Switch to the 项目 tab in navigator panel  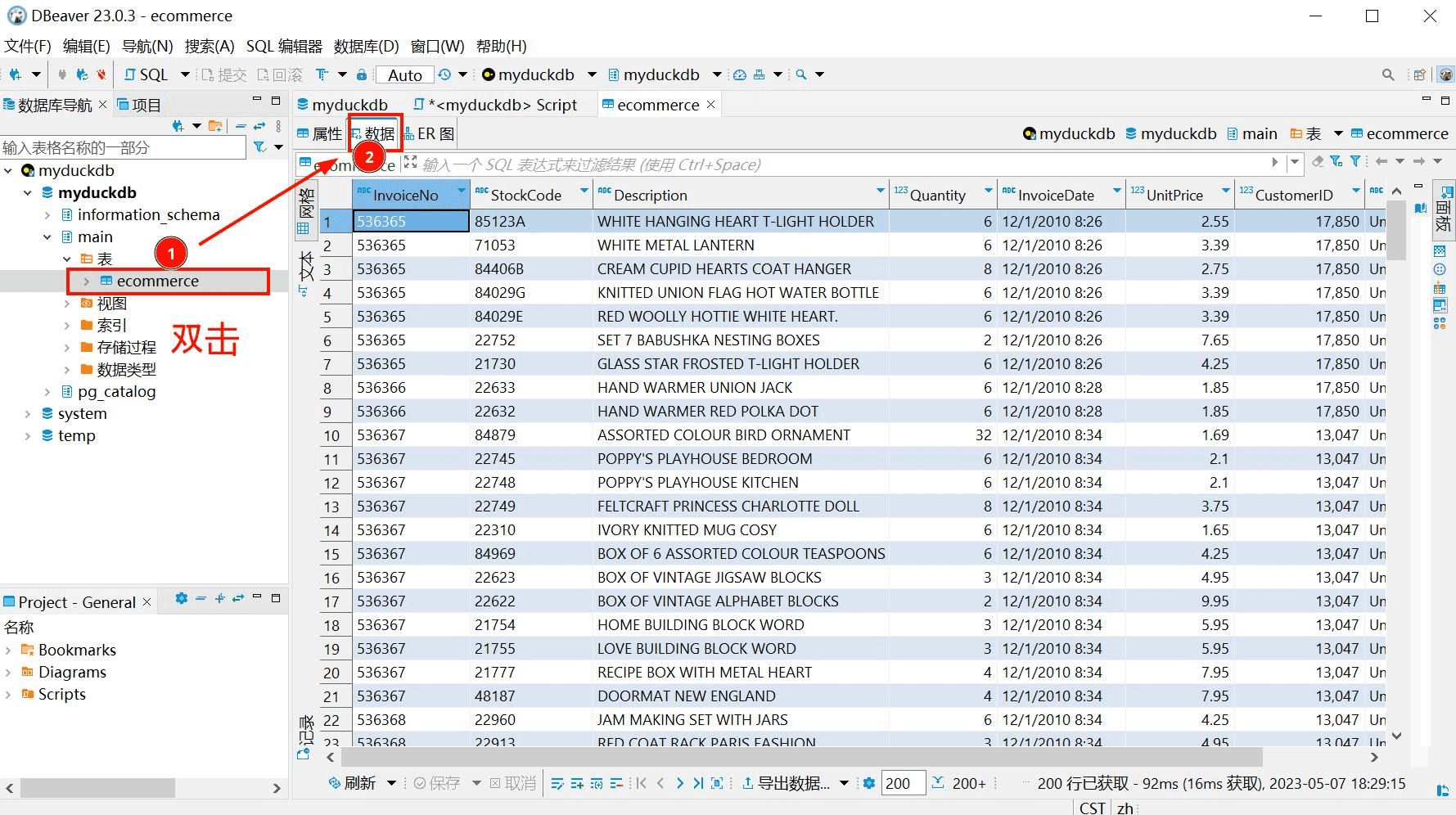[x=139, y=105]
